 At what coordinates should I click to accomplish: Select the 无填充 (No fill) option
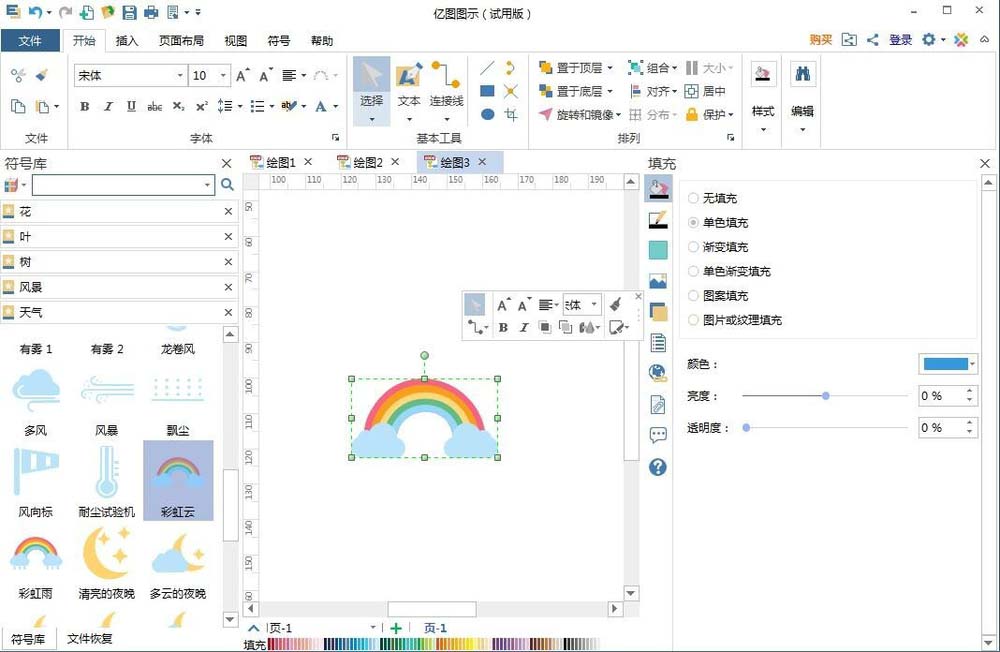pos(714,198)
